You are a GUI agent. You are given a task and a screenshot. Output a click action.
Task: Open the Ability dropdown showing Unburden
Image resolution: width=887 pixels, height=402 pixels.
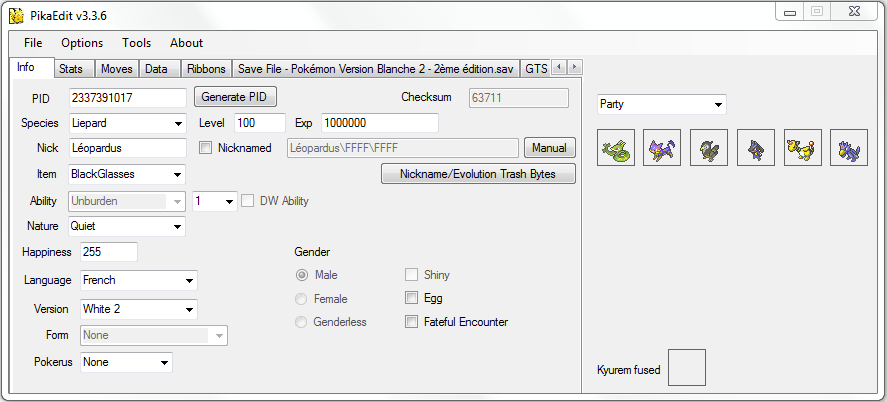(x=127, y=201)
